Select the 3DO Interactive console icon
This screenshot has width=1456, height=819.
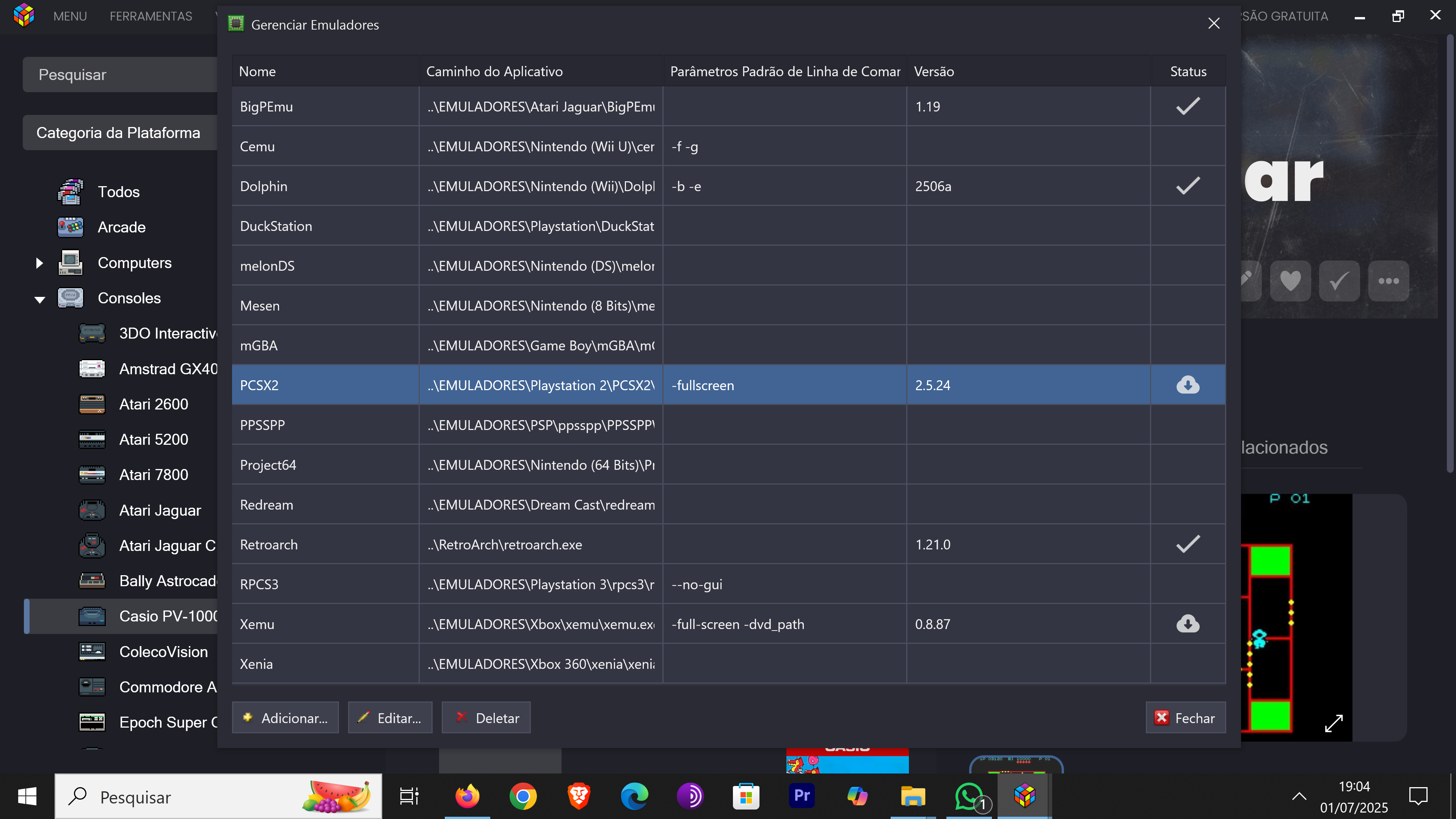click(x=91, y=334)
